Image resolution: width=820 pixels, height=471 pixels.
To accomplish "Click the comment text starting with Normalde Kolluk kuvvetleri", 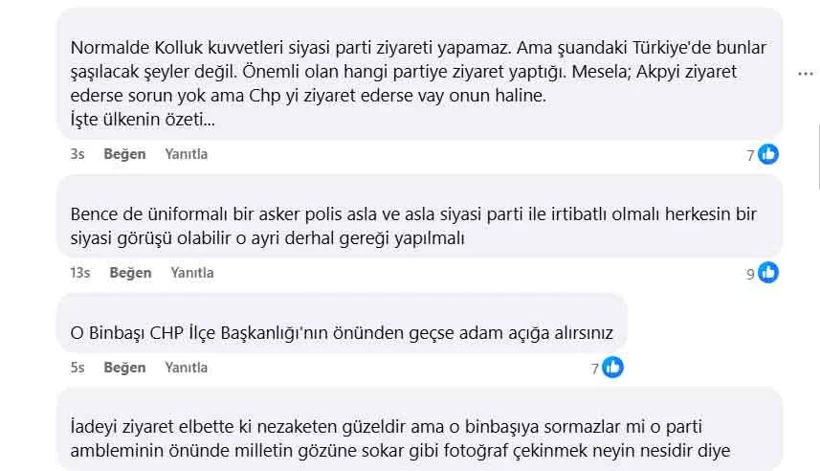I will pyautogui.click(x=400, y=72).
